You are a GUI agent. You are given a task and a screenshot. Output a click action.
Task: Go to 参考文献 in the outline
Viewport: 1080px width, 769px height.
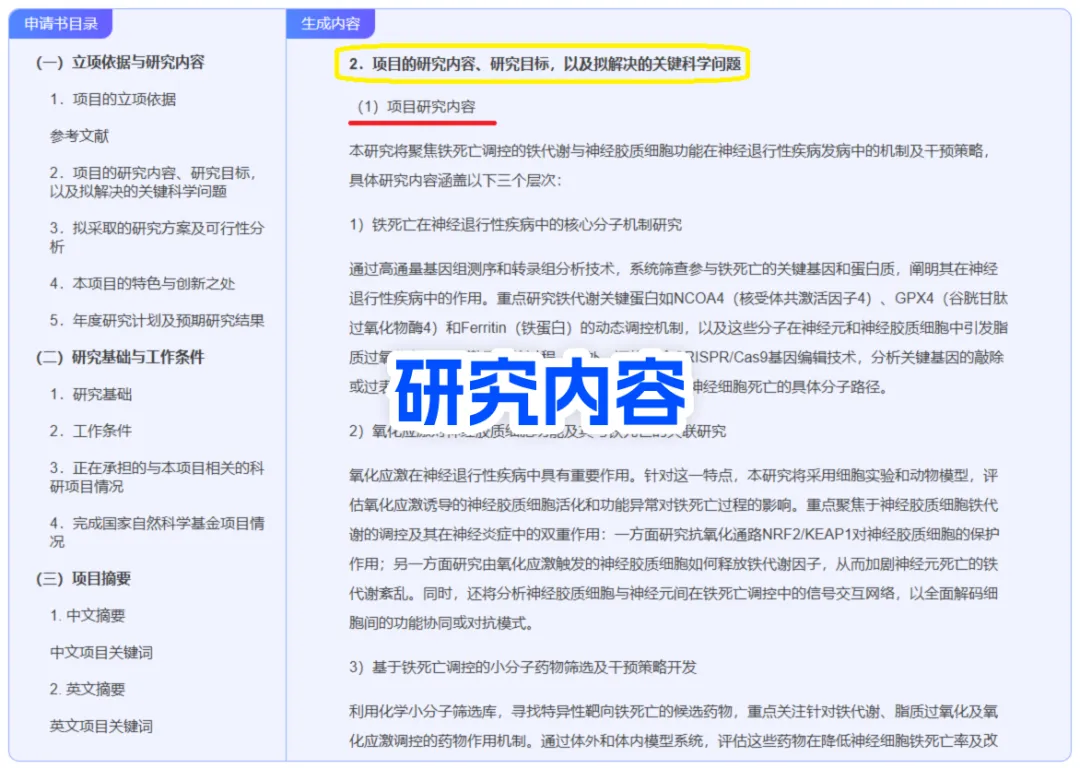pyautogui.click(x=79, y=136)
